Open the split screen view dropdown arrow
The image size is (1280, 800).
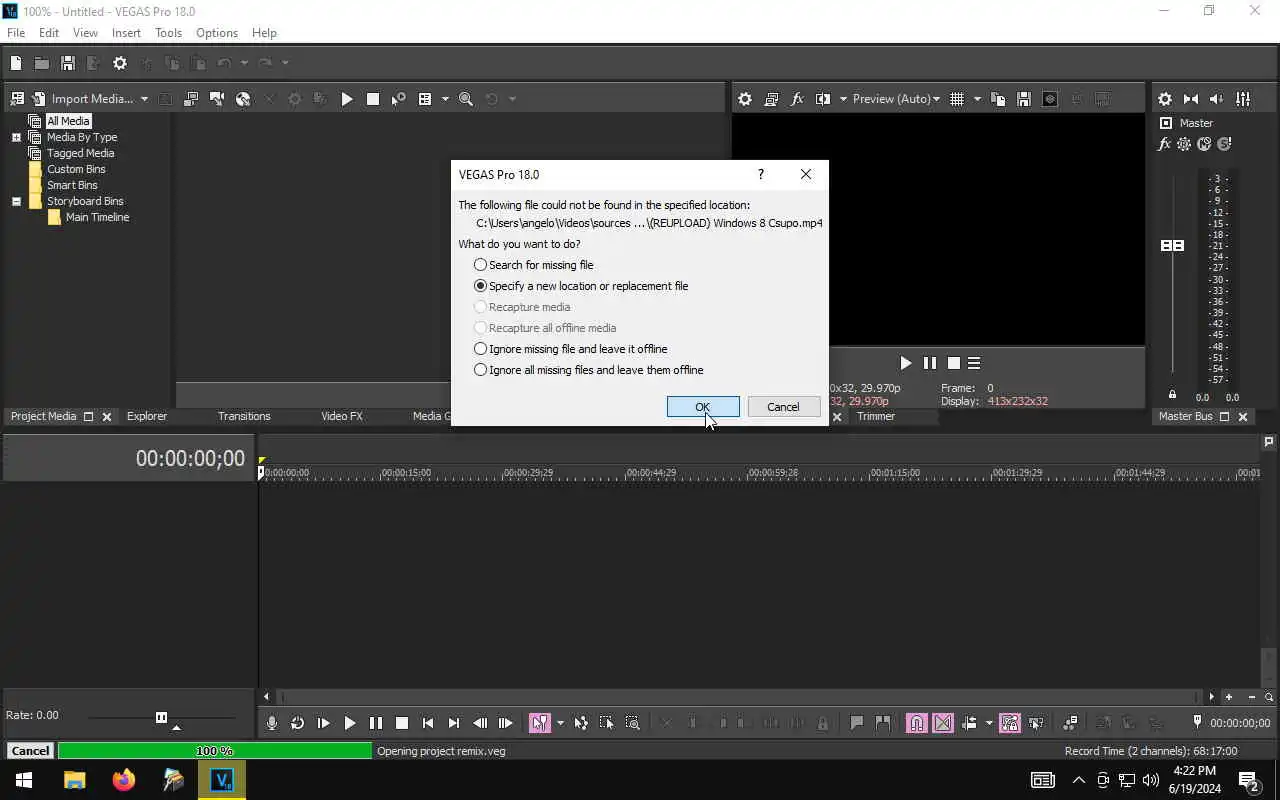[x=843, y=99]
